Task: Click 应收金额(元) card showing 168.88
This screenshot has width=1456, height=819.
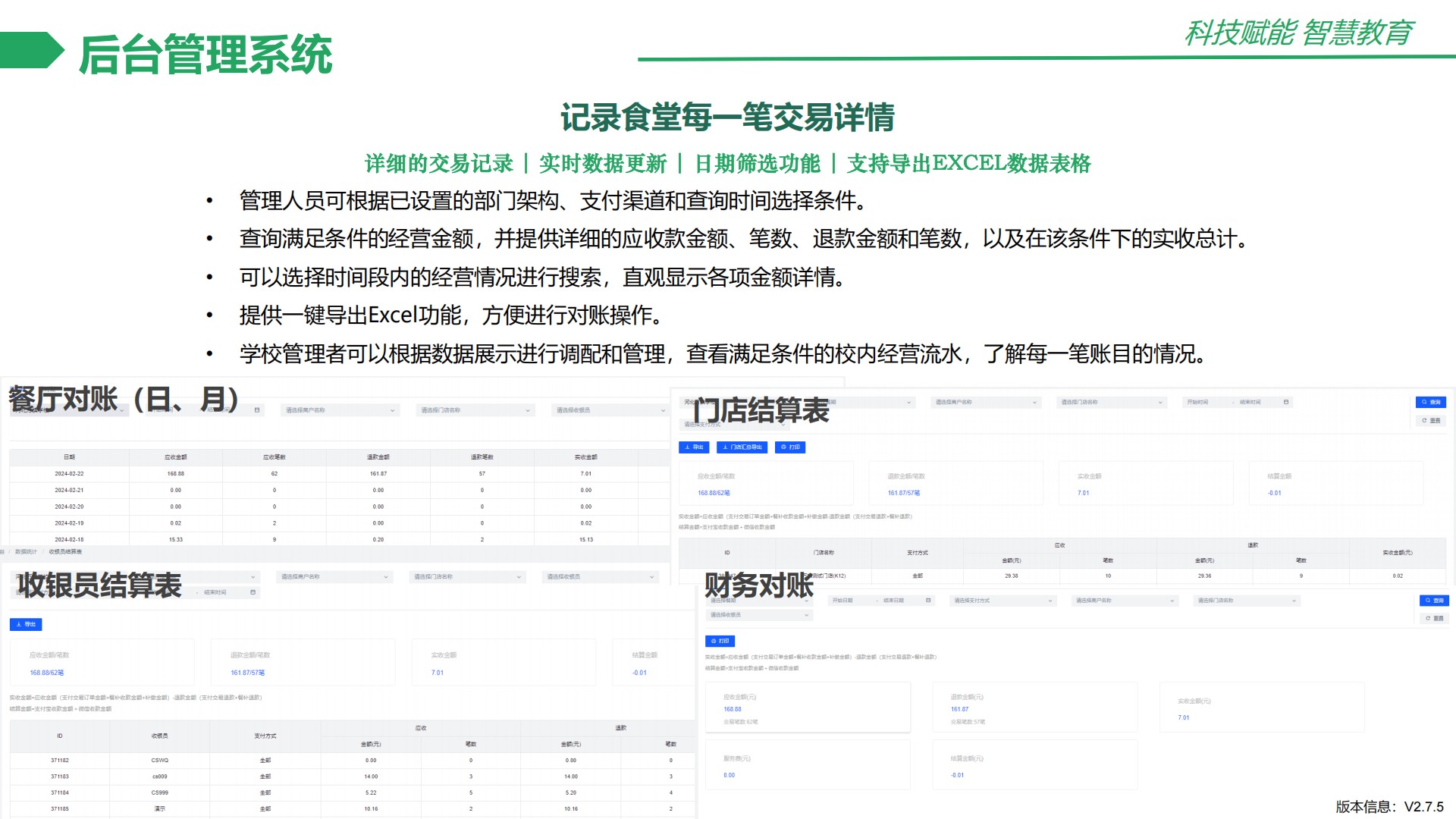Action: point(807,708)
